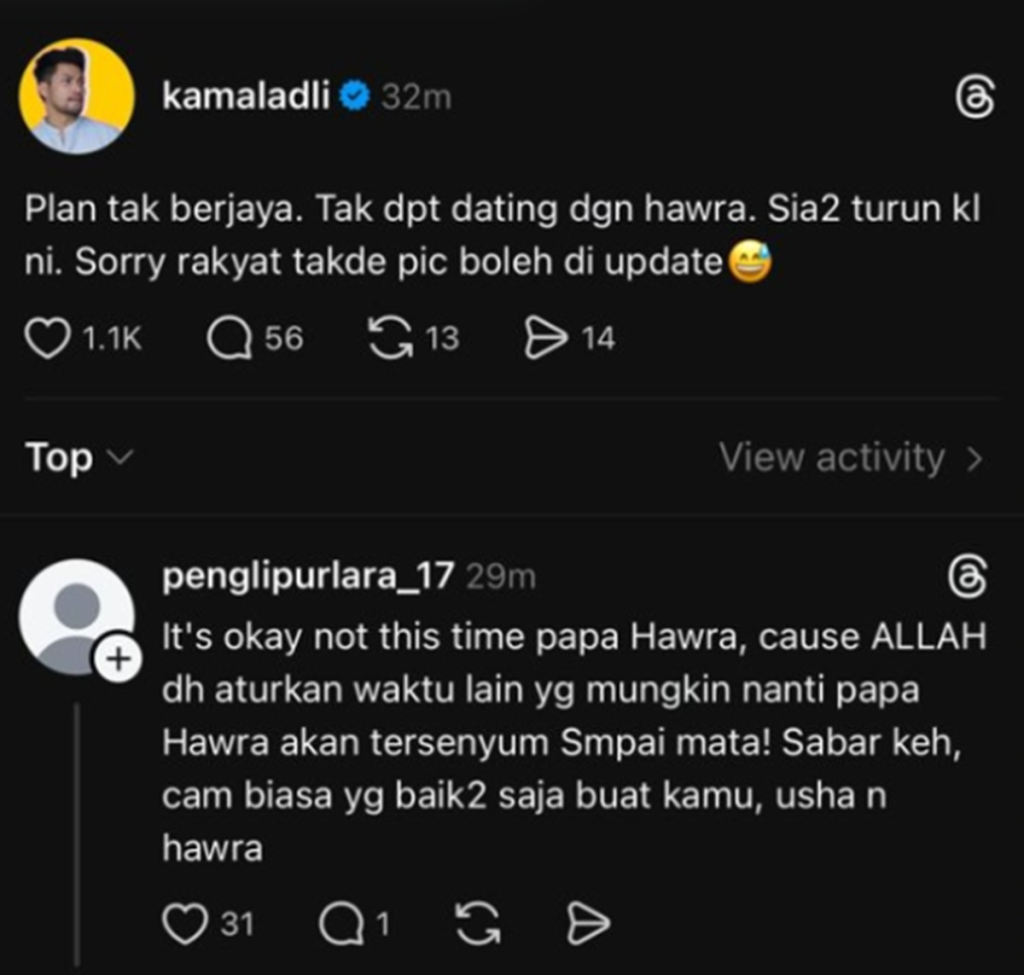This screenshot has height=975, width=1024.
Task: Follow penglipurlara_17 via the plus badge
Action: [x=117, y=658]
